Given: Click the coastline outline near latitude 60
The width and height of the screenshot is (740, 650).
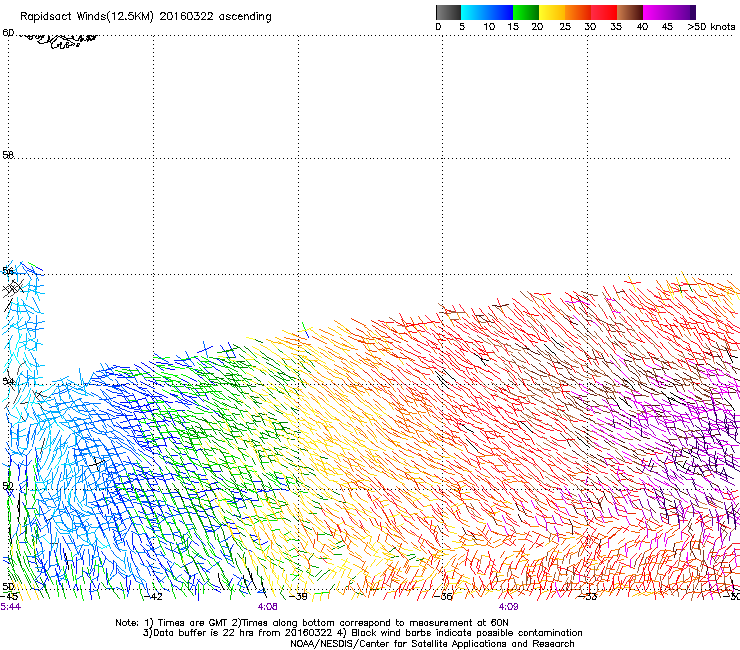Looking at the screenshot, I should [x=59, y=40].
